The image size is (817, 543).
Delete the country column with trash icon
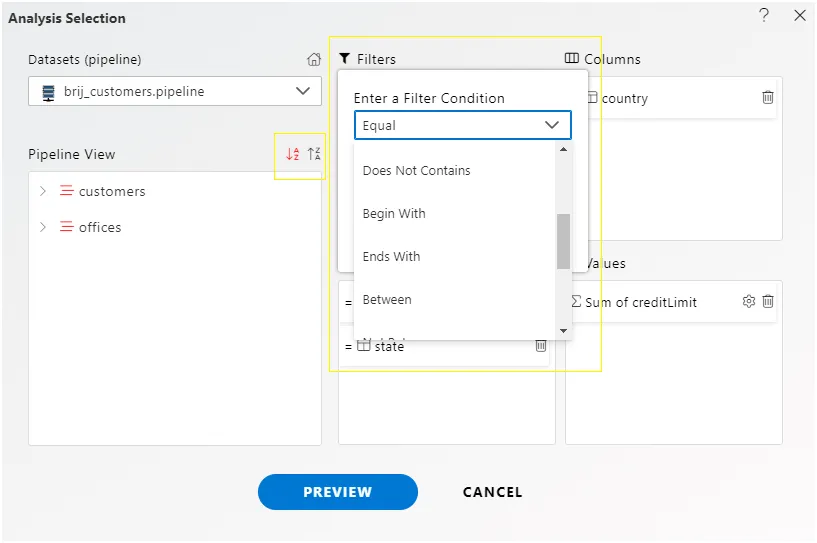click(x=768, y=98)
